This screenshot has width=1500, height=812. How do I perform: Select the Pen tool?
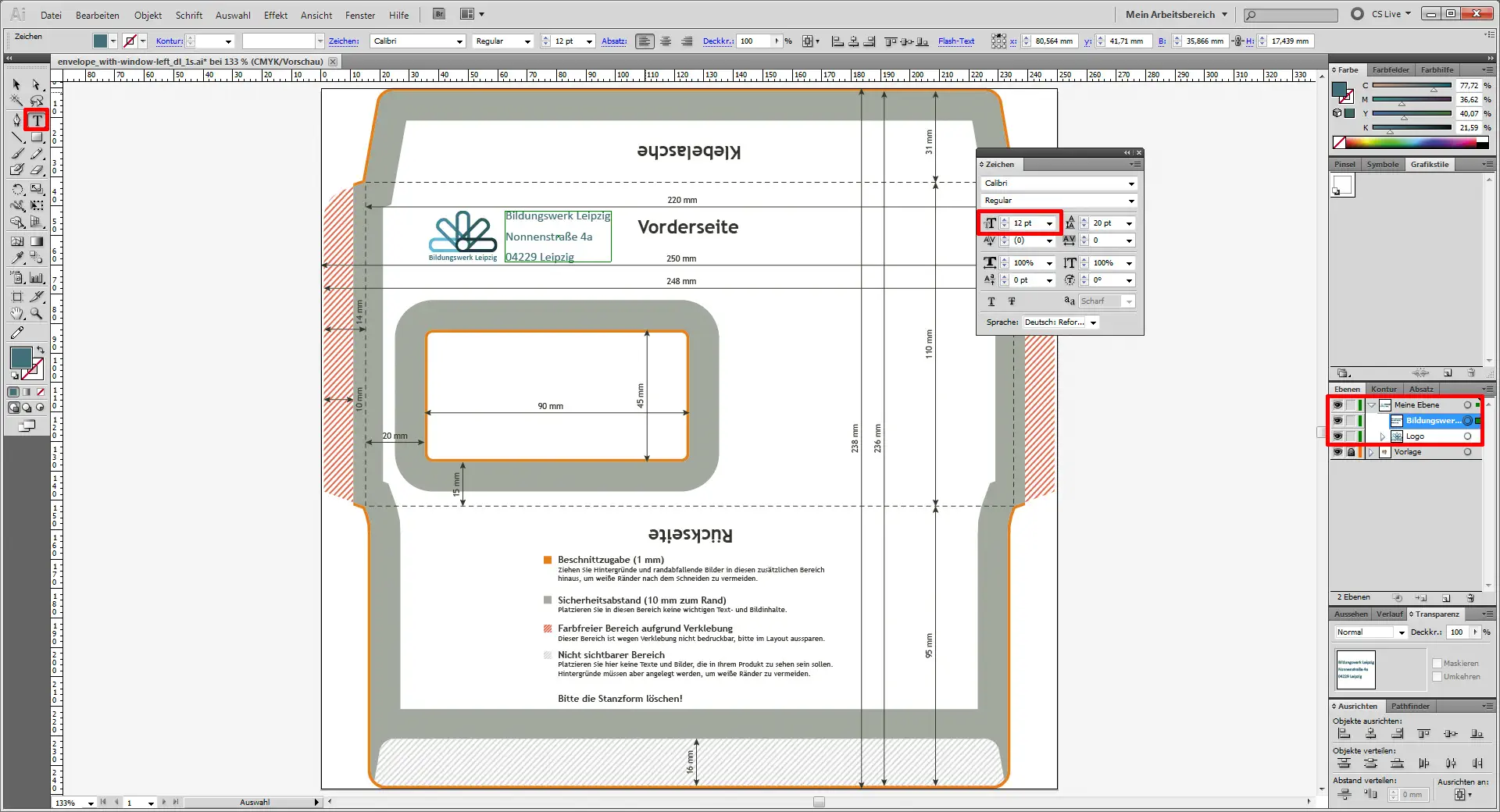point(16,120)
